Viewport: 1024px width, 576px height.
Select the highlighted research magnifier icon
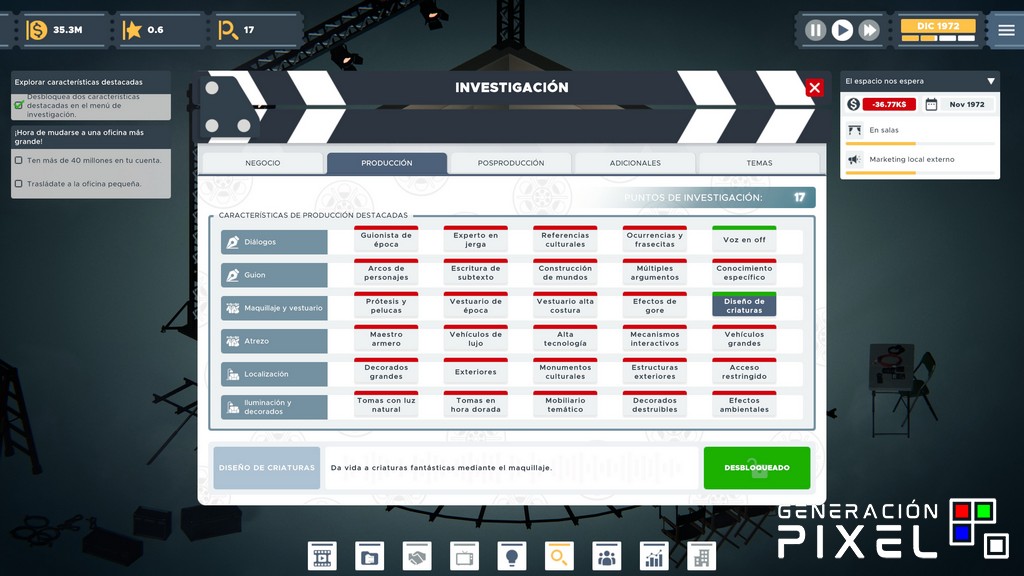coord(561,555)
